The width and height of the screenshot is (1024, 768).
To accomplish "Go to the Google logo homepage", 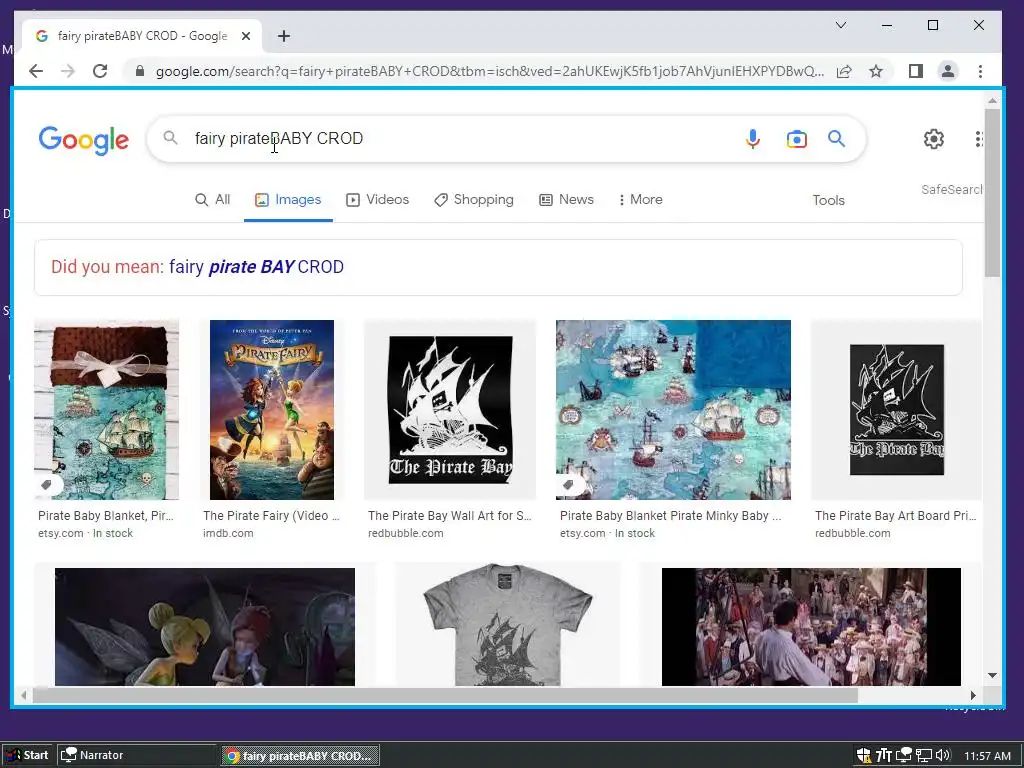I will [84, 140].
